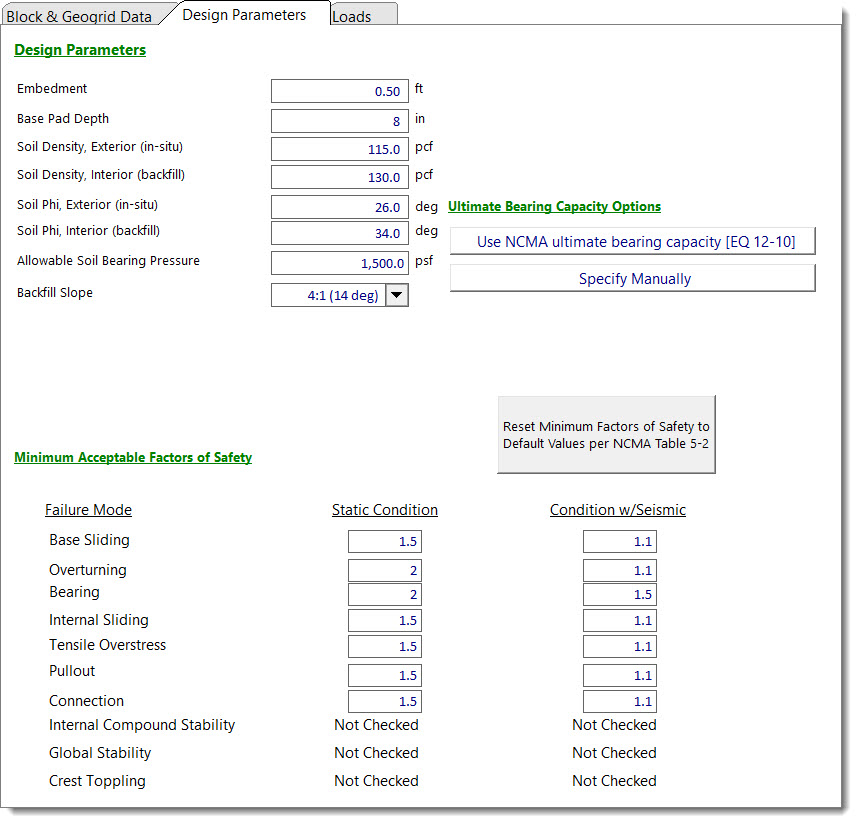Click Bearing static condition factor field

[384, 595]
